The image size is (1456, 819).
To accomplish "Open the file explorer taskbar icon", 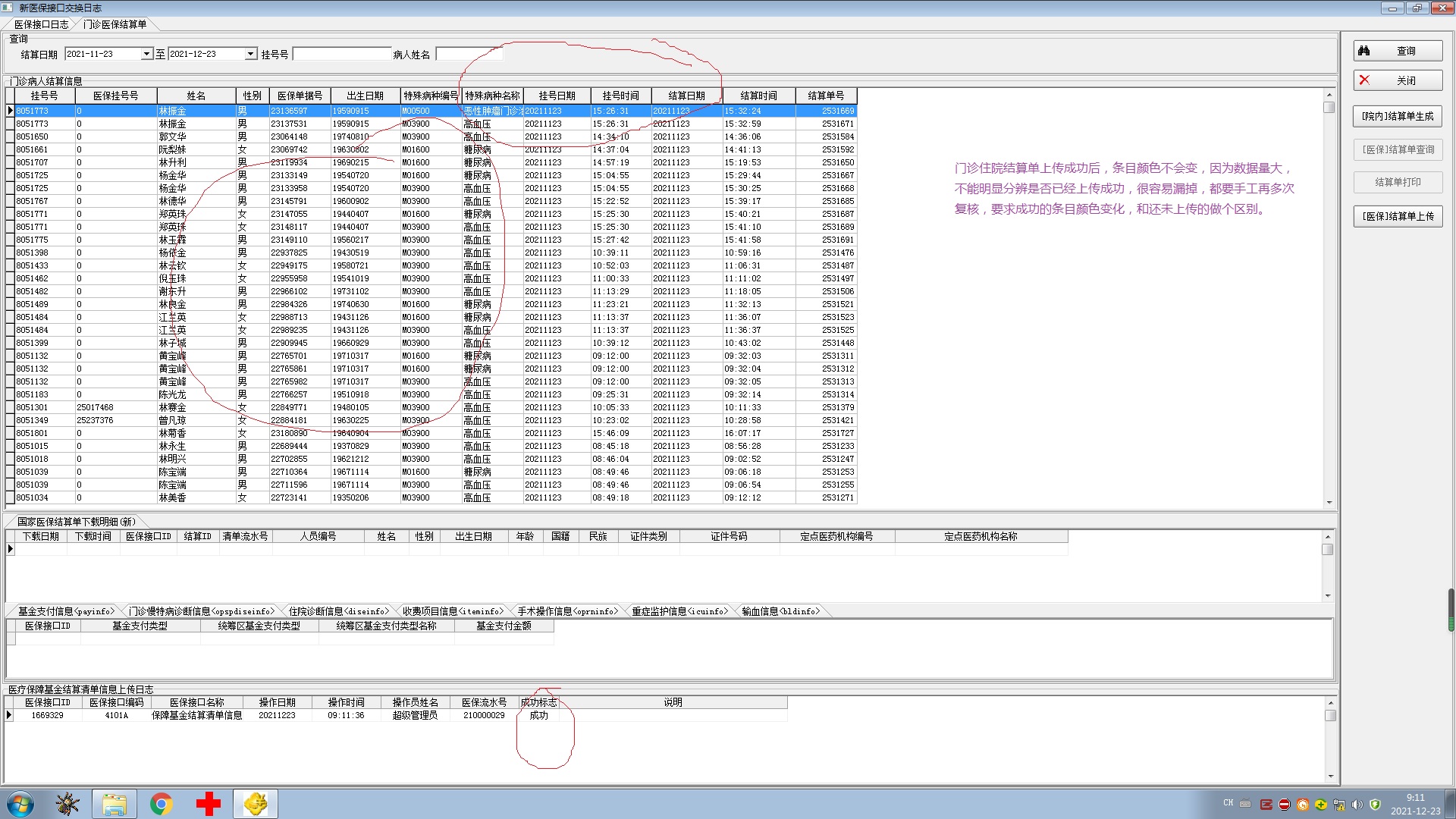I will [114, 804].
